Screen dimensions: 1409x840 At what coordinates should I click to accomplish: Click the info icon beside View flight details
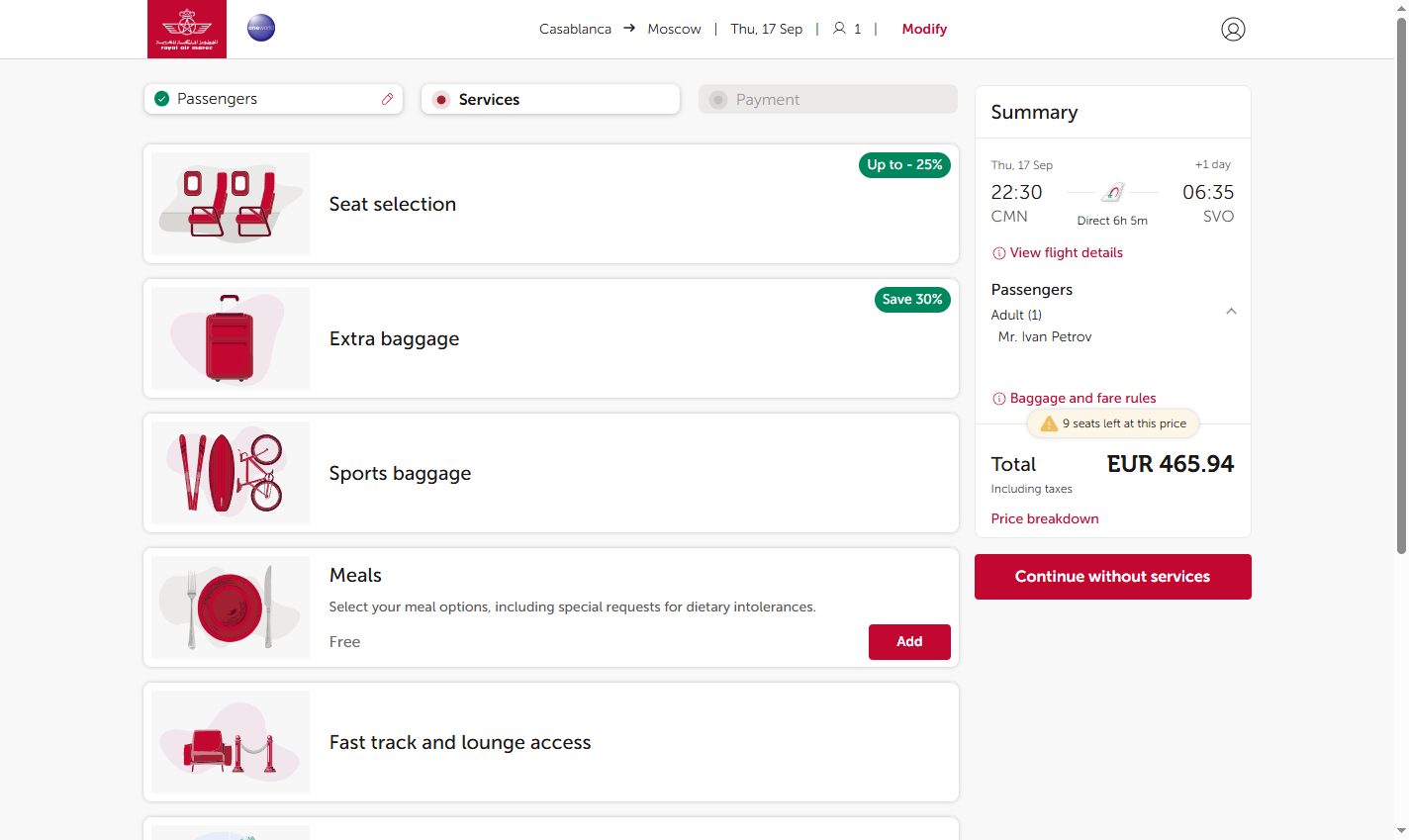coord(999,253)
